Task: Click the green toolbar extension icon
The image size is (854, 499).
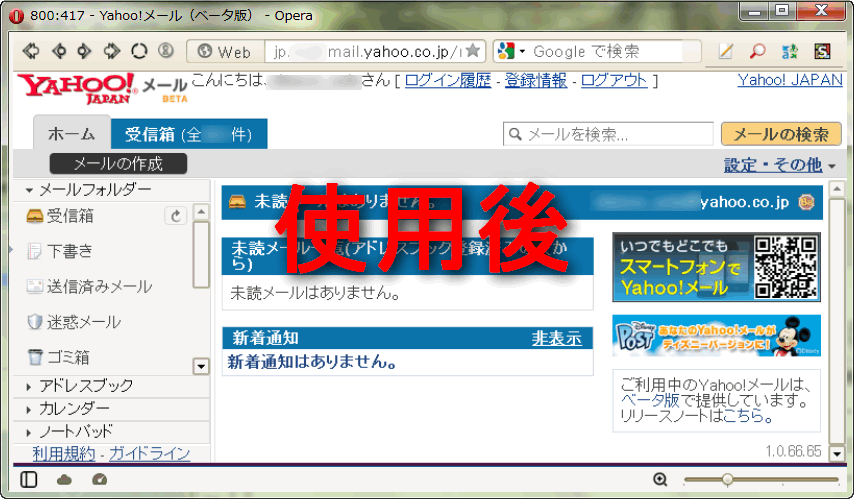Action: coord(790,51)
